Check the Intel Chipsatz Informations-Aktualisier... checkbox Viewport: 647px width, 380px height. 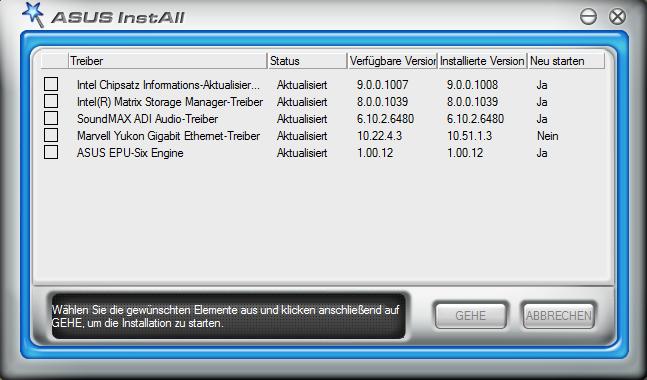(51, 84)
